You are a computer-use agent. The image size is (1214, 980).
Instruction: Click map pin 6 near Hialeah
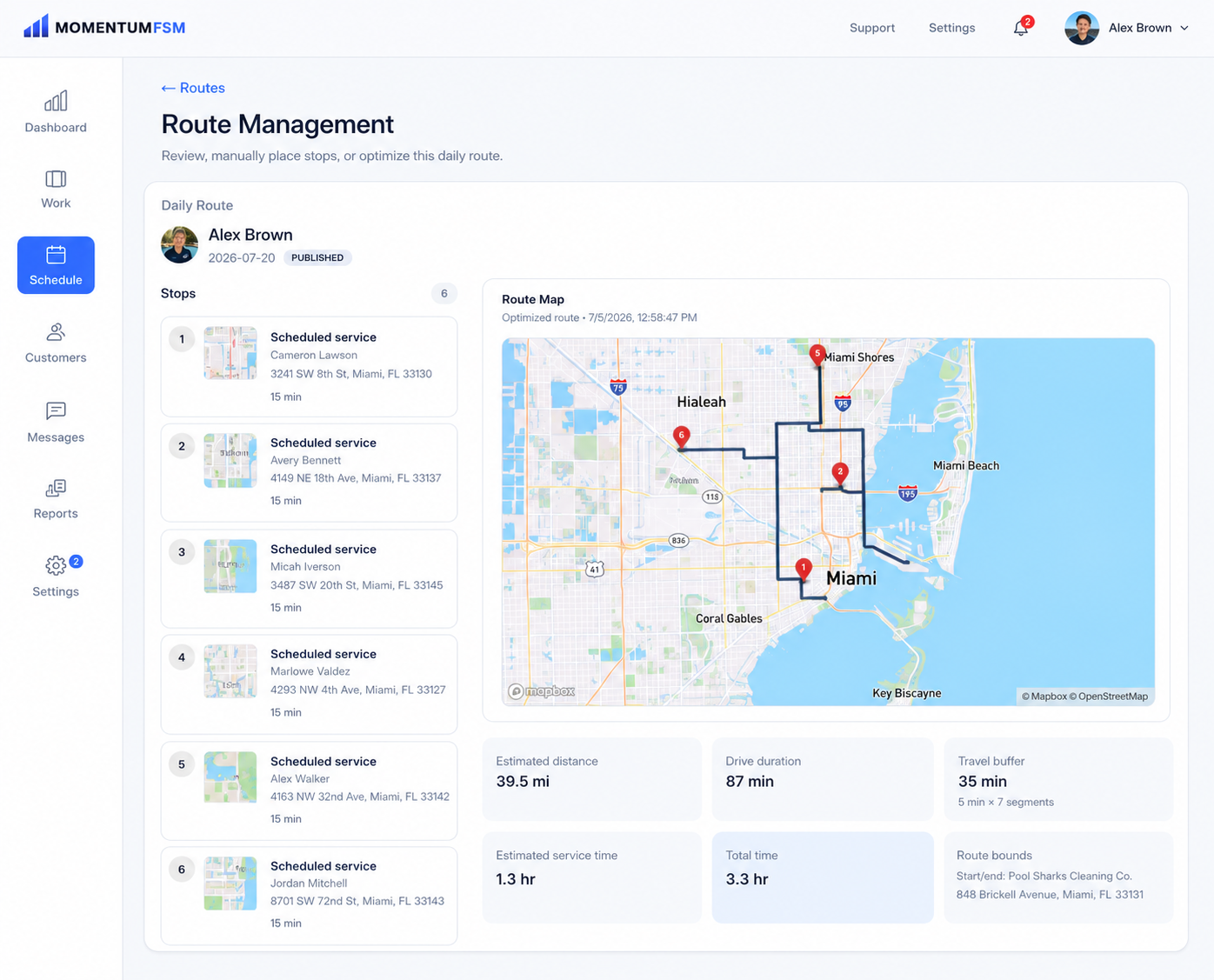click(682, 437)
